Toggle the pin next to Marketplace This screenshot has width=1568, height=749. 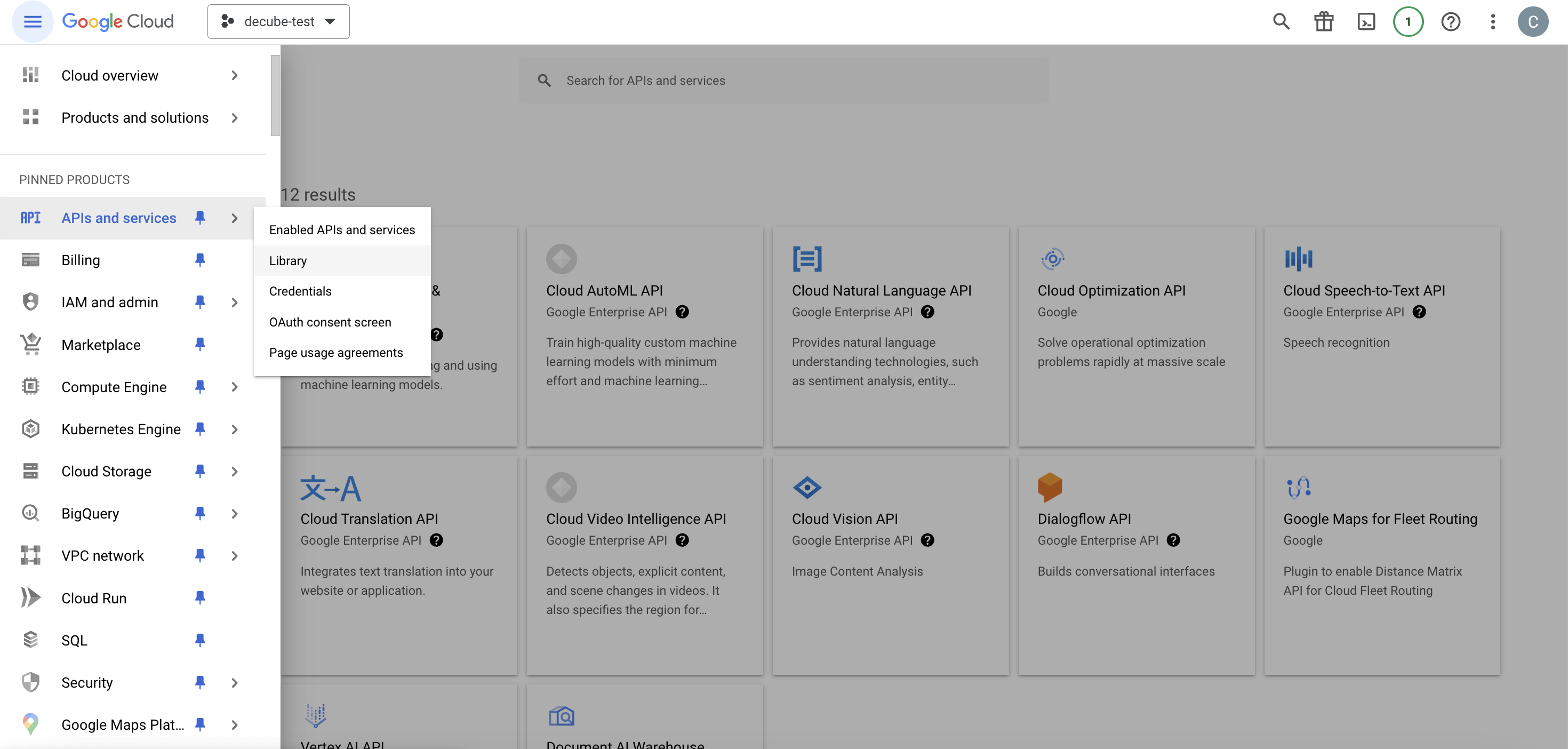coord(199,345)
